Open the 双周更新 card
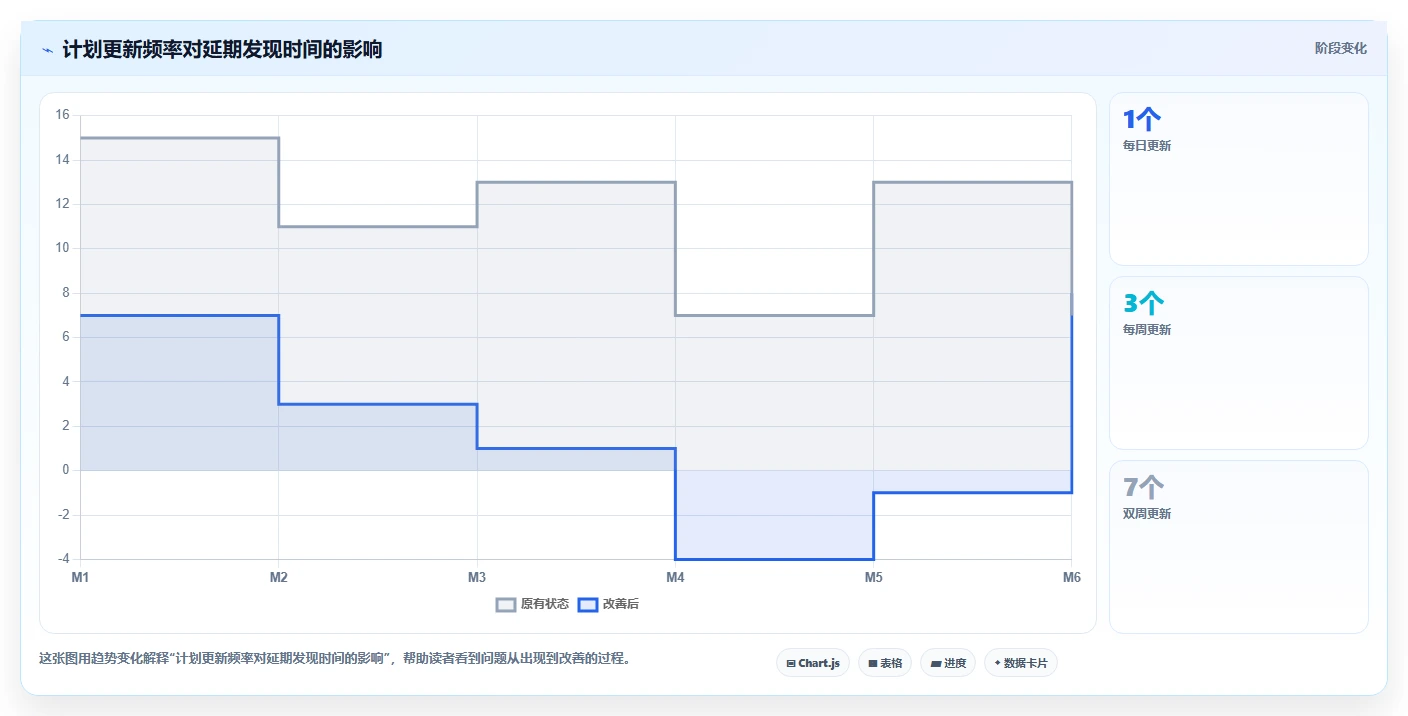The image size is (1408, 716). (x=1238, y=547)
